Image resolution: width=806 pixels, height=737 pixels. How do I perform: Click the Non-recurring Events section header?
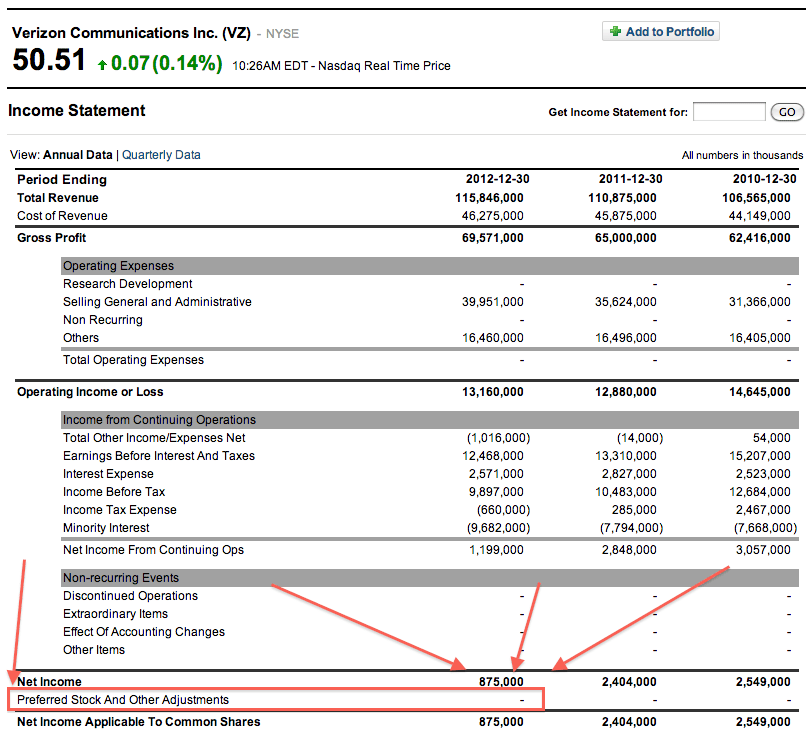[x=121, y=578]
